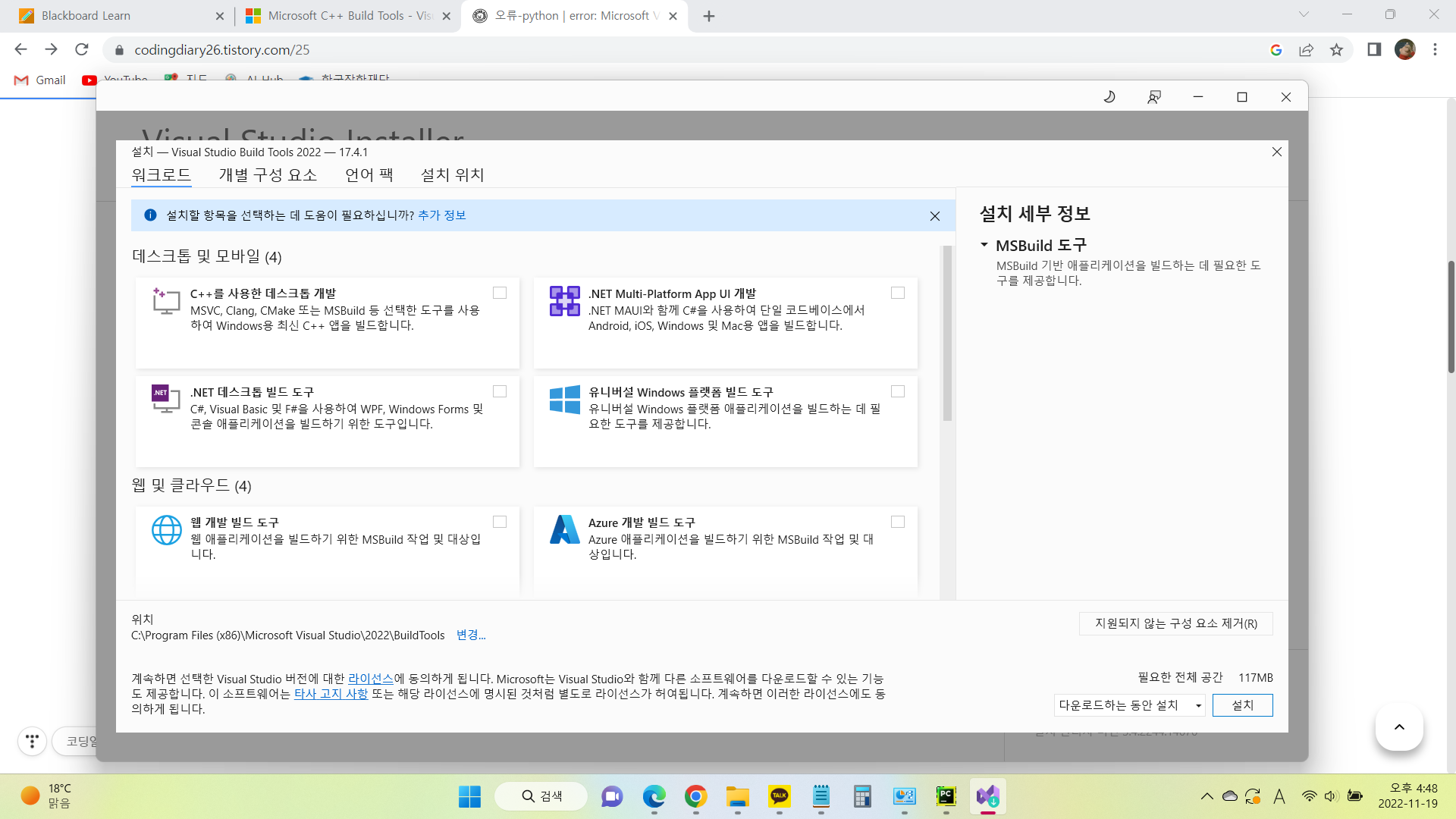Viewport: 1456px width, 819px height.
Task: Click the workloads list vertical scrollbar
Action: coord(946,334)
